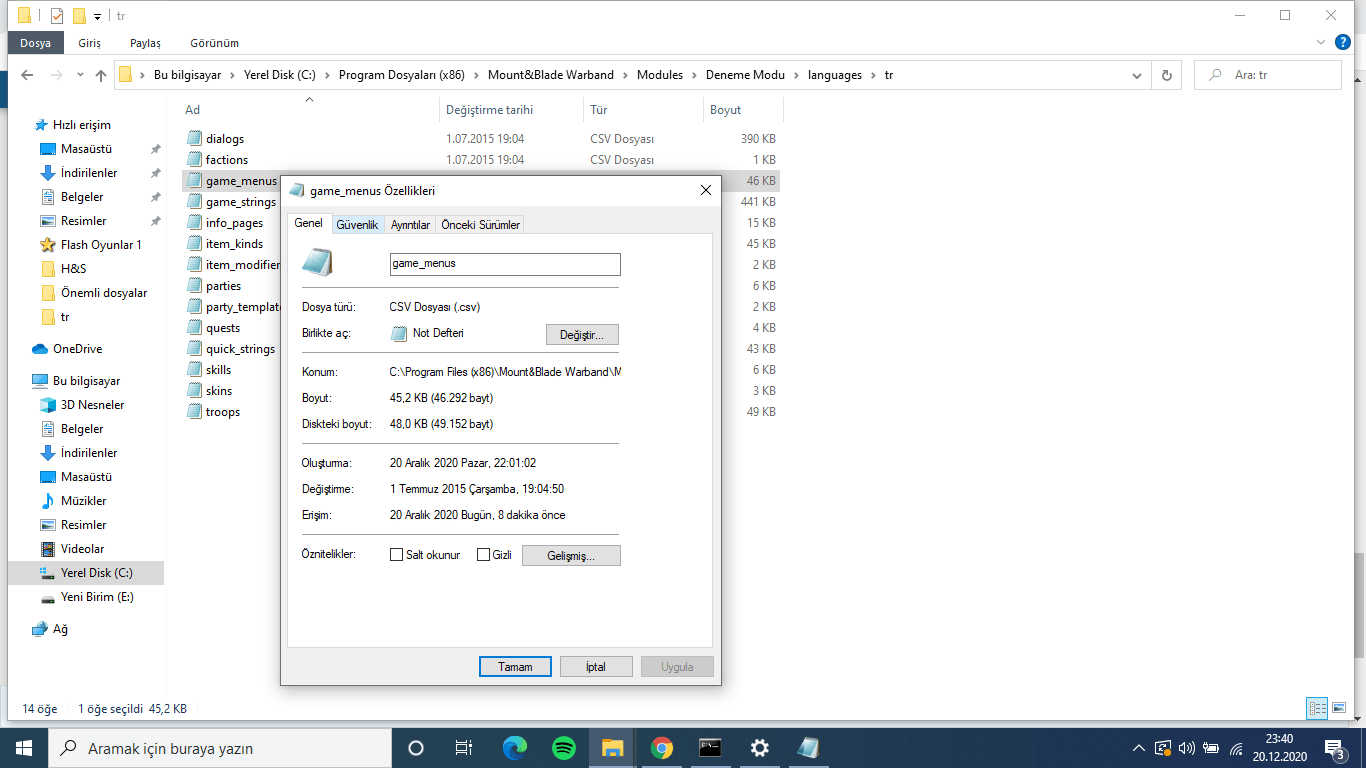The image size is (1366, 768).
Task: Click the Ara: tr search box
Action: tap(1268, 75)
